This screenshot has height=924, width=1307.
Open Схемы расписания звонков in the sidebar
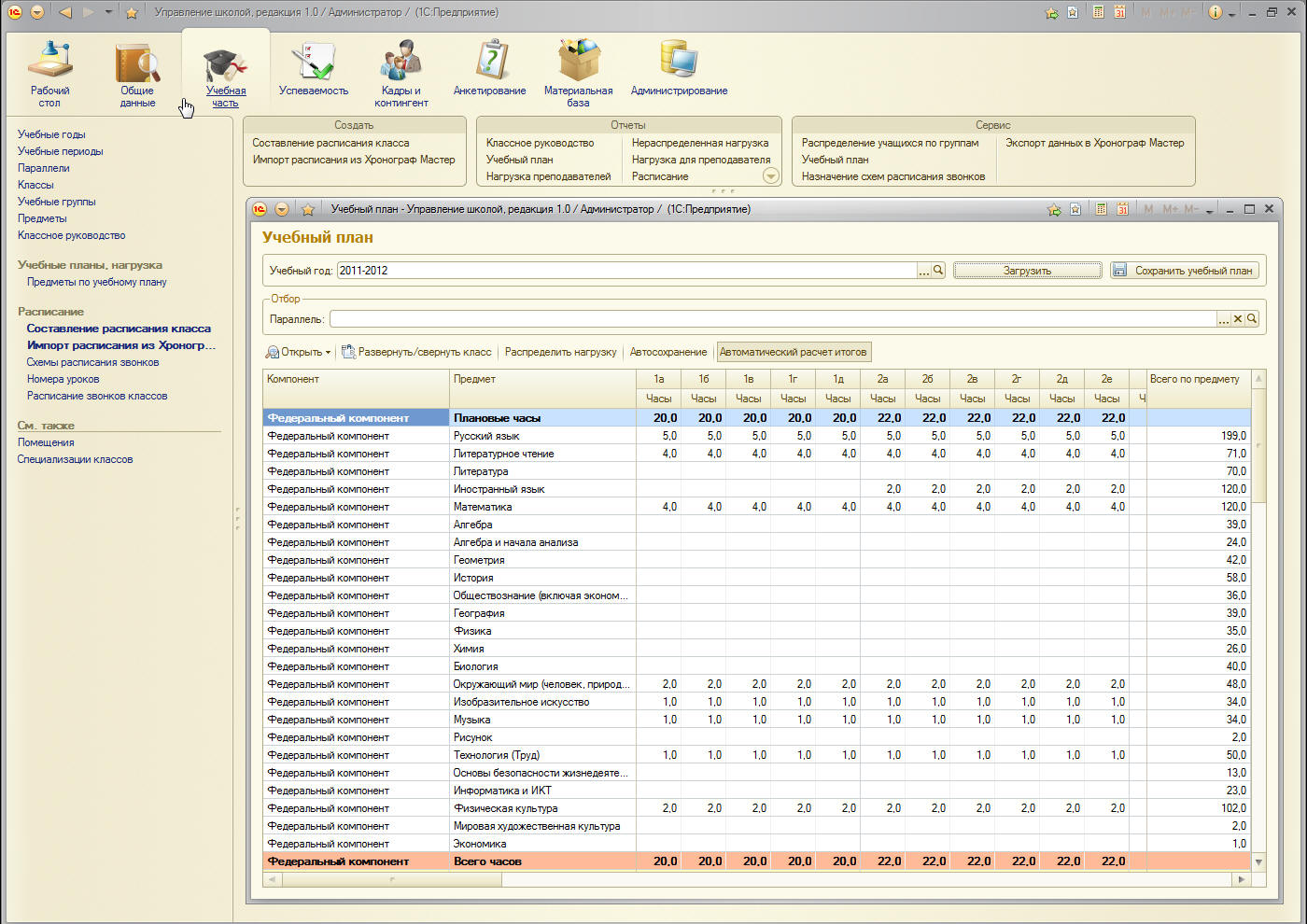pyautogui.click(x=92, y=362)
